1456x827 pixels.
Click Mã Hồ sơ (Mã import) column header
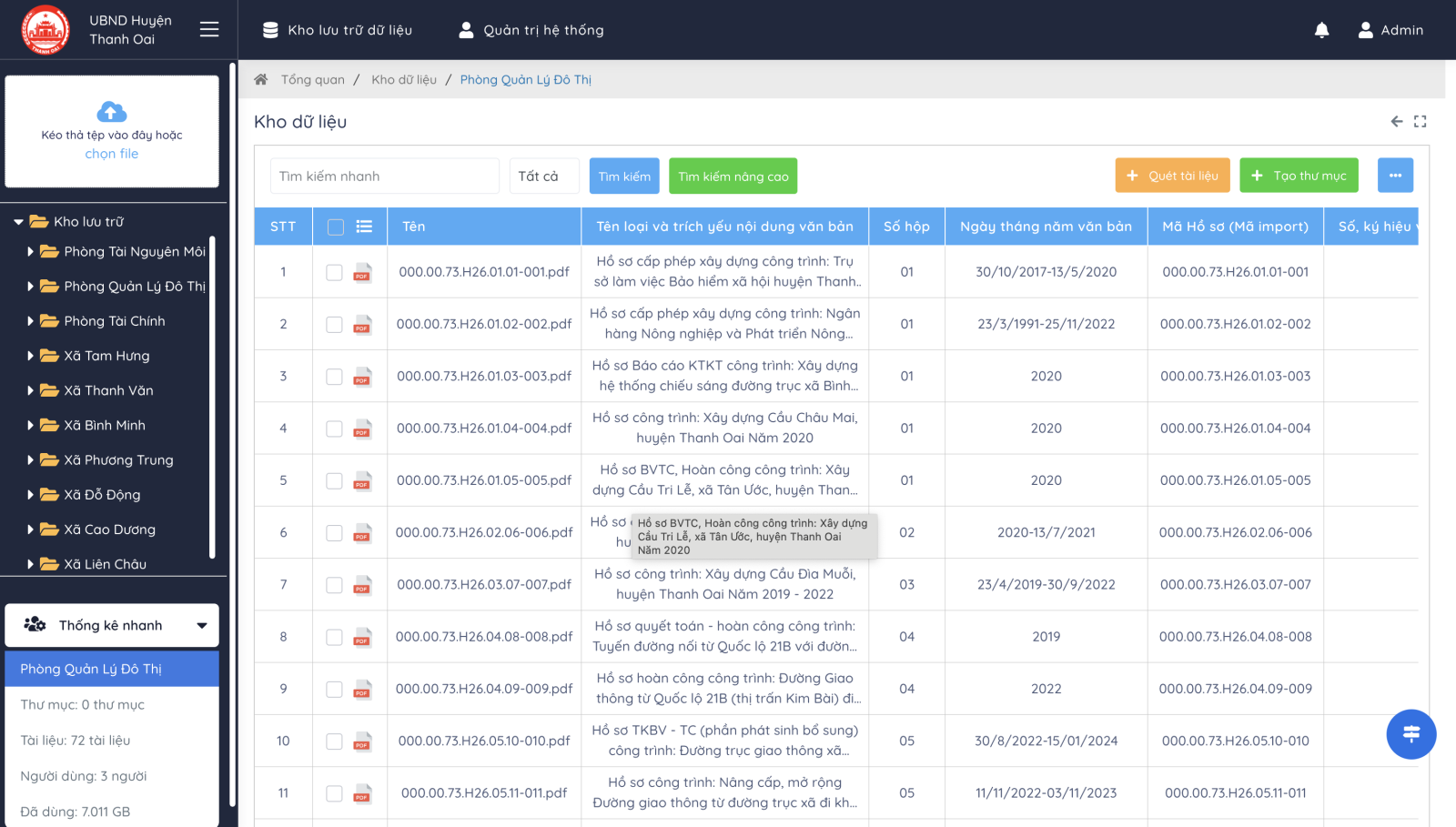(x=1235, y=227)
